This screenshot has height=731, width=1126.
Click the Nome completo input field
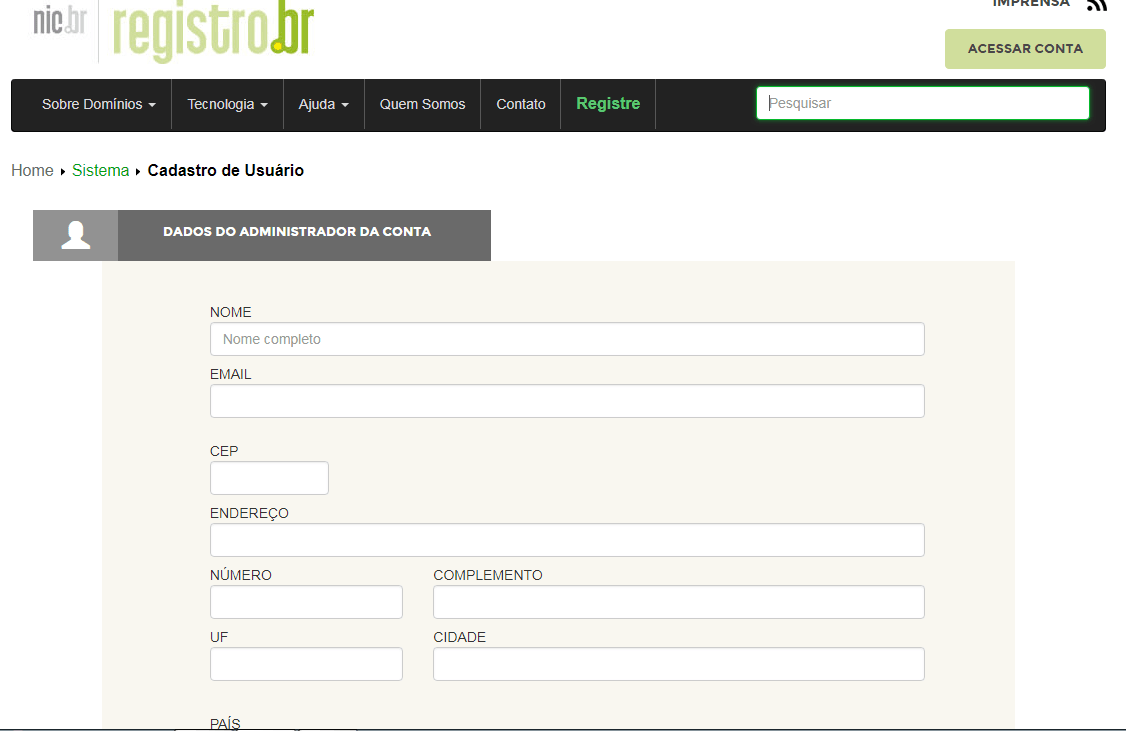pos(567,339)
